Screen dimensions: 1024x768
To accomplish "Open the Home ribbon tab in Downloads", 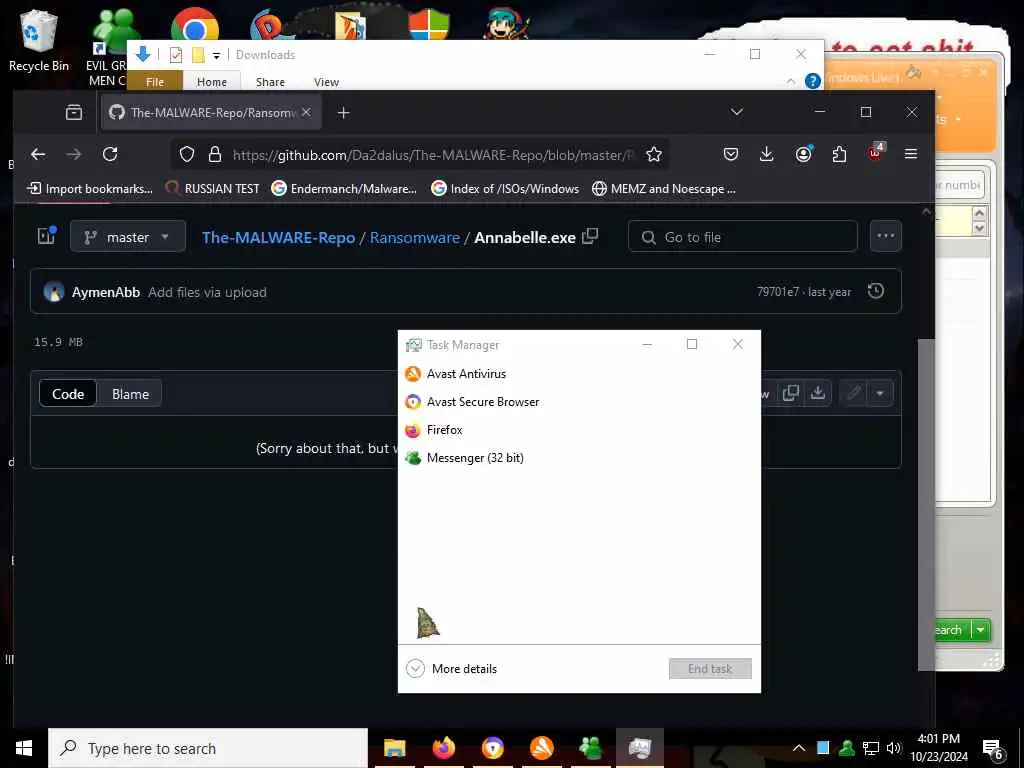I will 212,82.
